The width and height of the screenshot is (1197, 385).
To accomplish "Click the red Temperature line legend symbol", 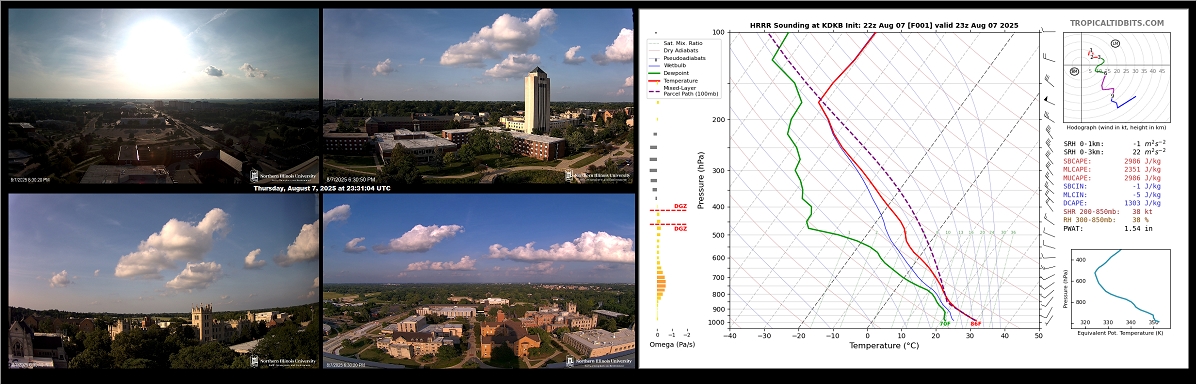I will [x=653, y=82].
